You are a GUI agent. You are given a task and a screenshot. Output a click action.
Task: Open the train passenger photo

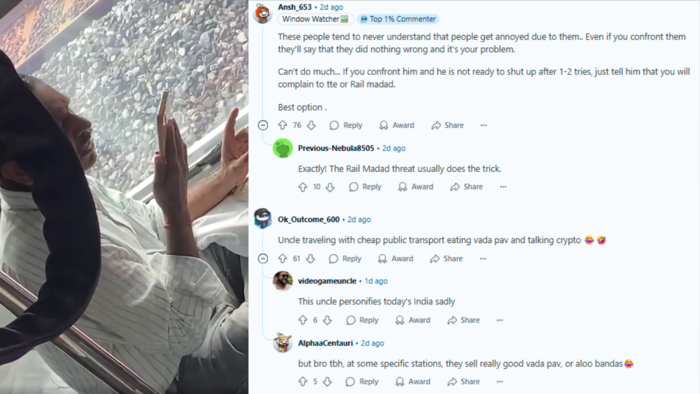tap(124, 197)
